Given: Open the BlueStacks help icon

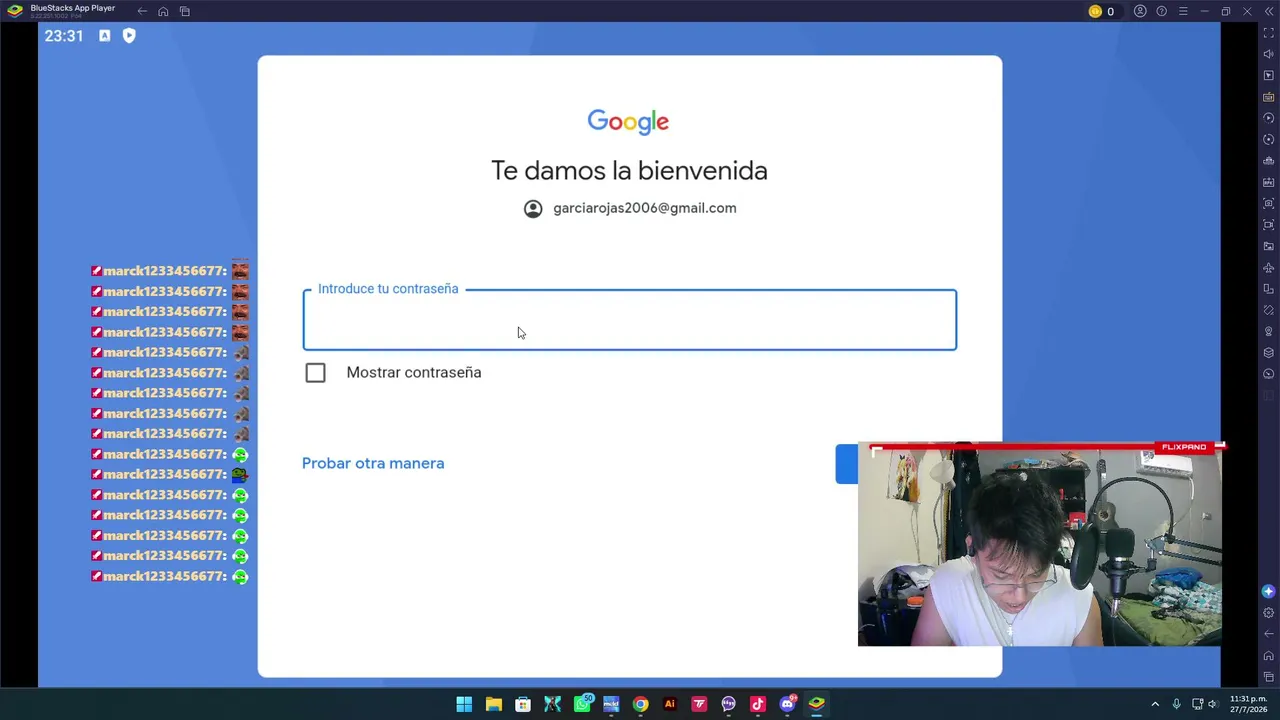Looking at the screenshot, I should point(1161,11).
